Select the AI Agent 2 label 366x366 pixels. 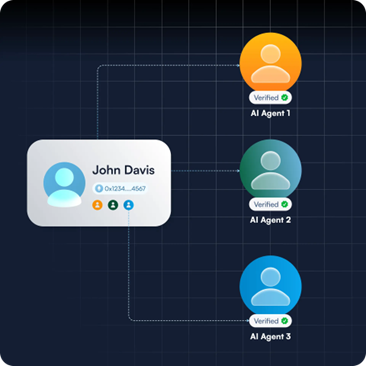(x=270, y=220)
